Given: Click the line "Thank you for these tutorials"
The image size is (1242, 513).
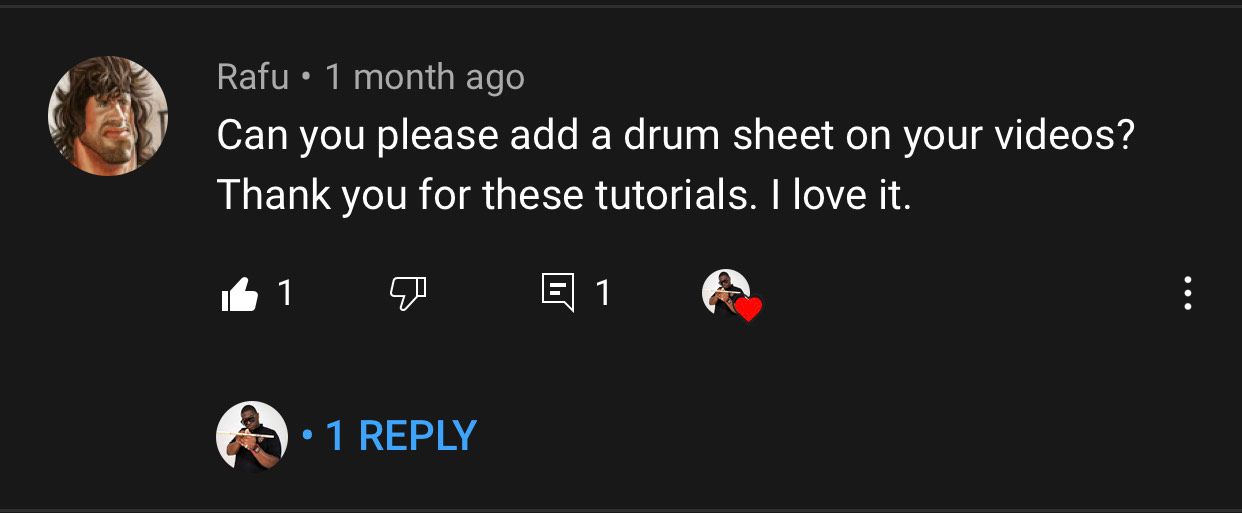Looking at the screenshot, I should (563, 194).
